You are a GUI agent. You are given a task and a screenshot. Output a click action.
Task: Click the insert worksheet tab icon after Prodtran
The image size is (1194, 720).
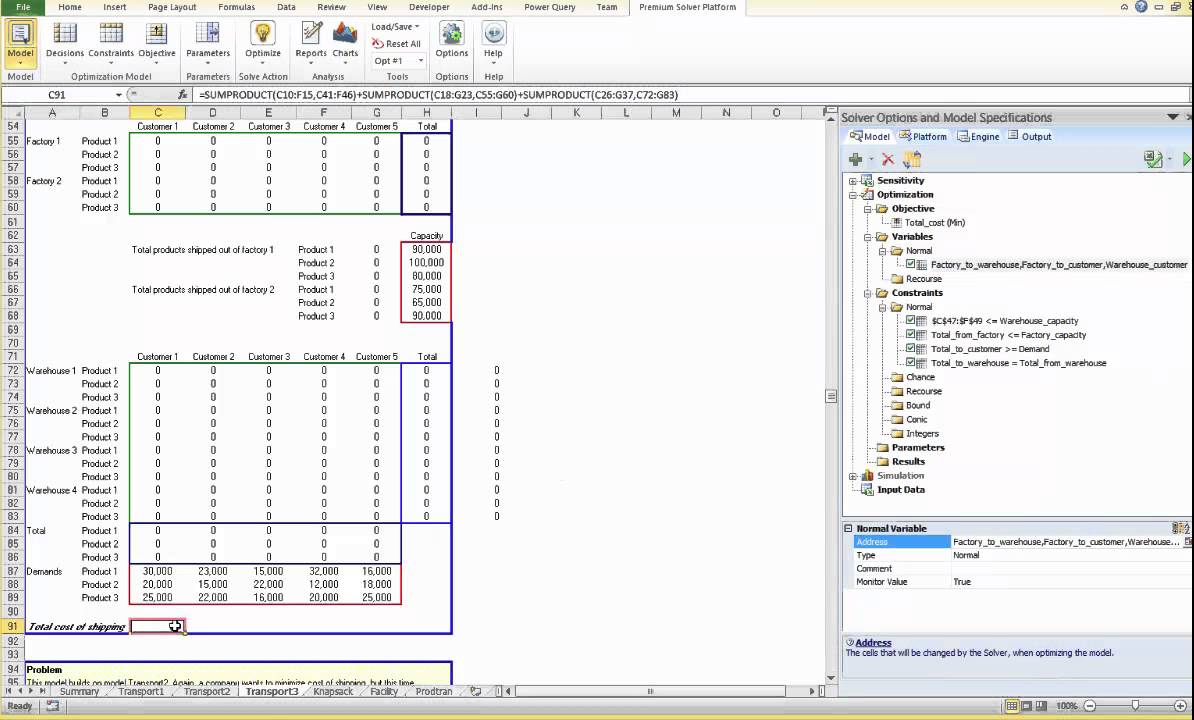point(476,691)
